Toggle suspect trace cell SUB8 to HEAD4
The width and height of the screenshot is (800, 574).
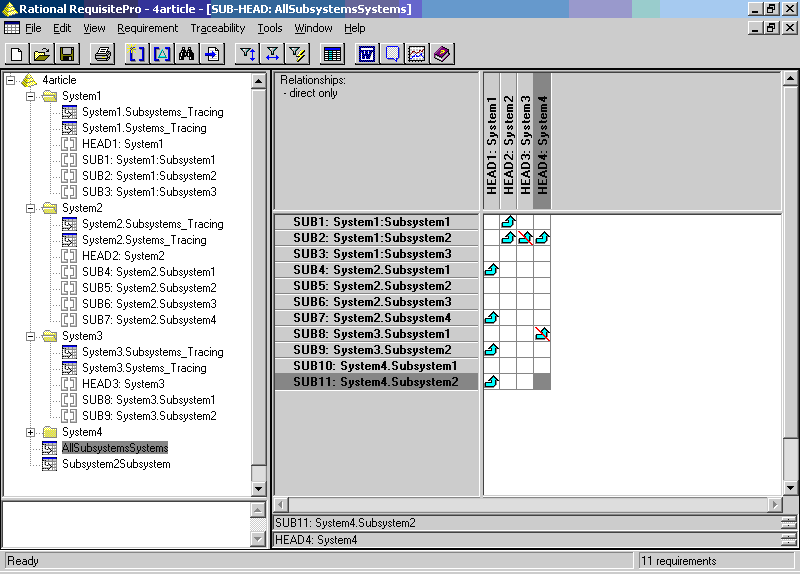click(542, 334)
